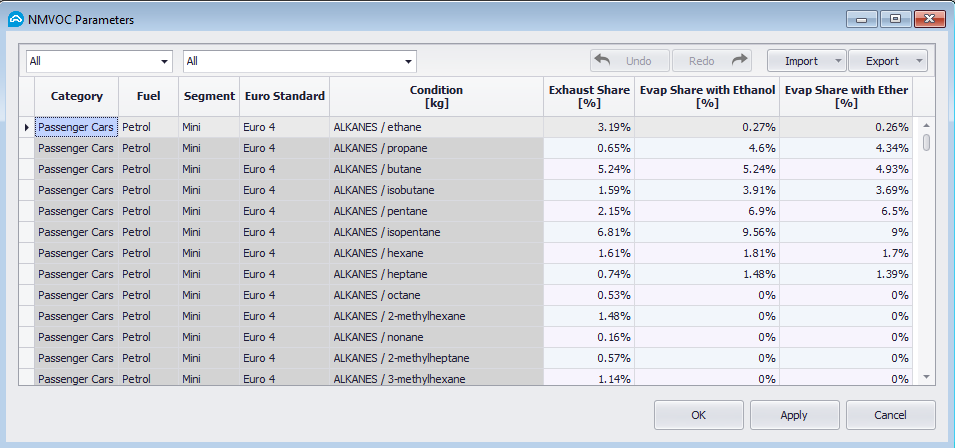
Task: Select the 'ALKANES / 2-methylheptane' cell
Action: pyautogui.click(x=436, y=358)
